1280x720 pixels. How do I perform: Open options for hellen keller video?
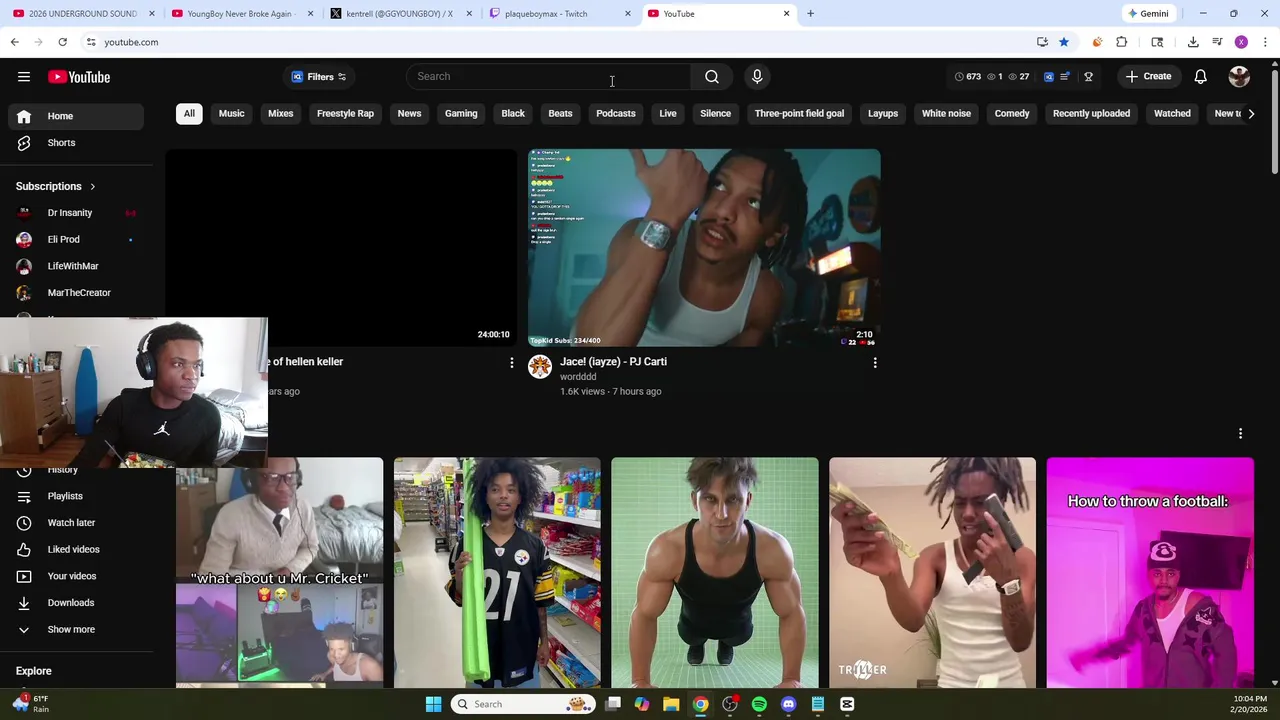tap(511, 363)
